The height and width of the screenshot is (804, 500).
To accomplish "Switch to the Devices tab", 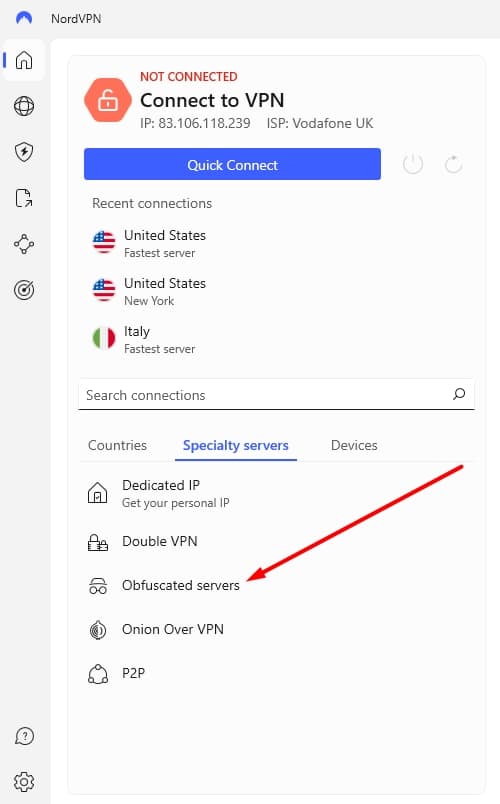I will pos(354,445).
